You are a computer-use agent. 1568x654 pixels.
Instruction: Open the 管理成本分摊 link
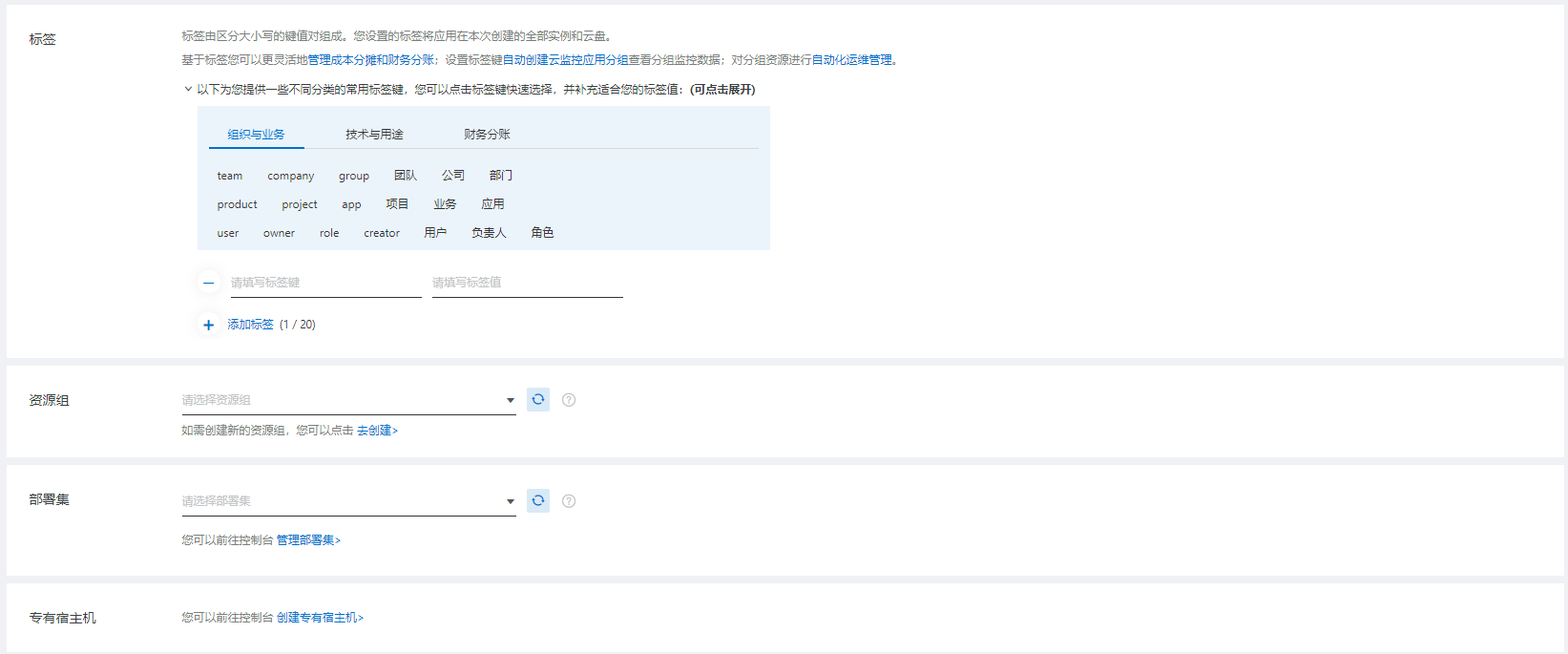click(x=342, y=60)
